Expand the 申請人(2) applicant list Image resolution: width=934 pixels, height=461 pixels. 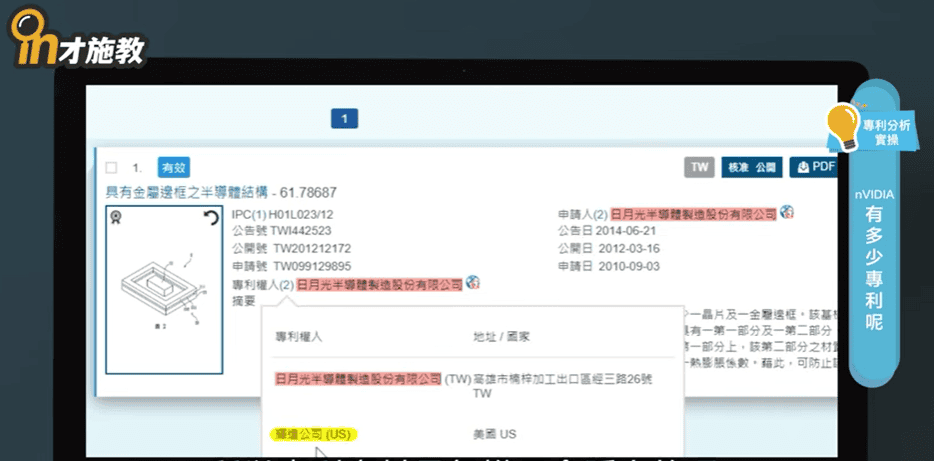click(x=582, y=214)
